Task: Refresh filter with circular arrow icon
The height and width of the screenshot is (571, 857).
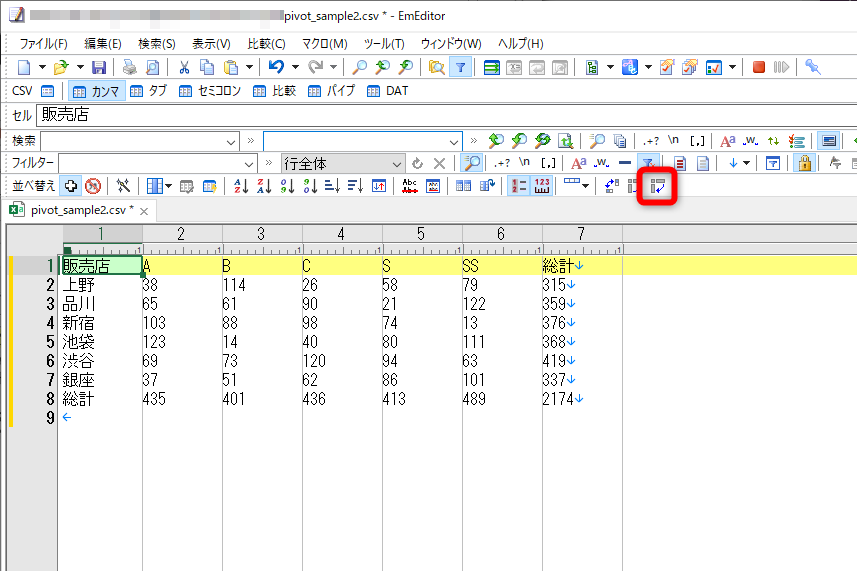Action: 418,163
